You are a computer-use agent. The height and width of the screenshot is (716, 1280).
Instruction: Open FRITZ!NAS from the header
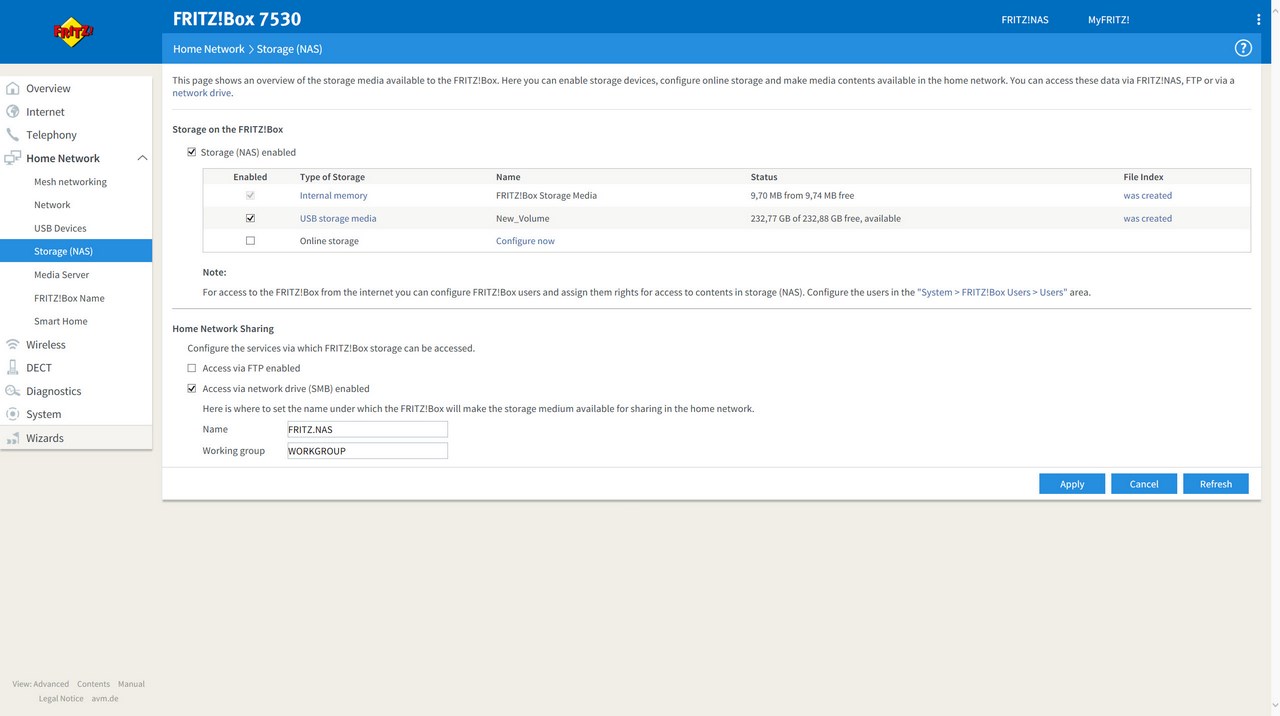click(x=1025, y=19)
